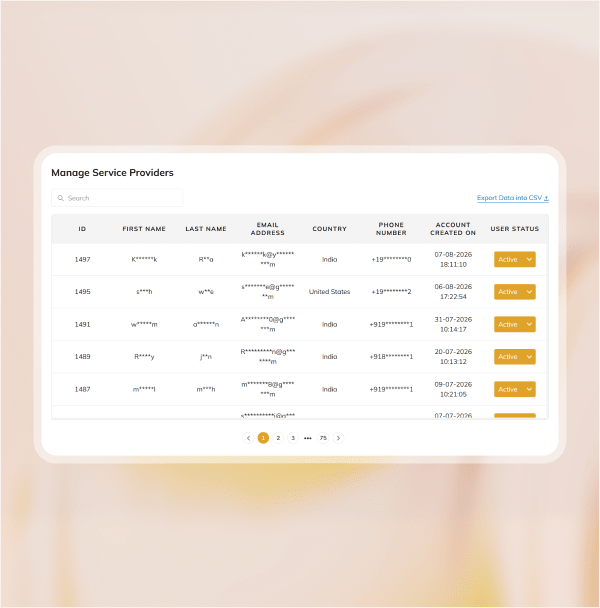This screenshot has height=608, width=600.
Task: Click created date 09-07-2026 10:21:05
Action: click(x=453, y=389)
